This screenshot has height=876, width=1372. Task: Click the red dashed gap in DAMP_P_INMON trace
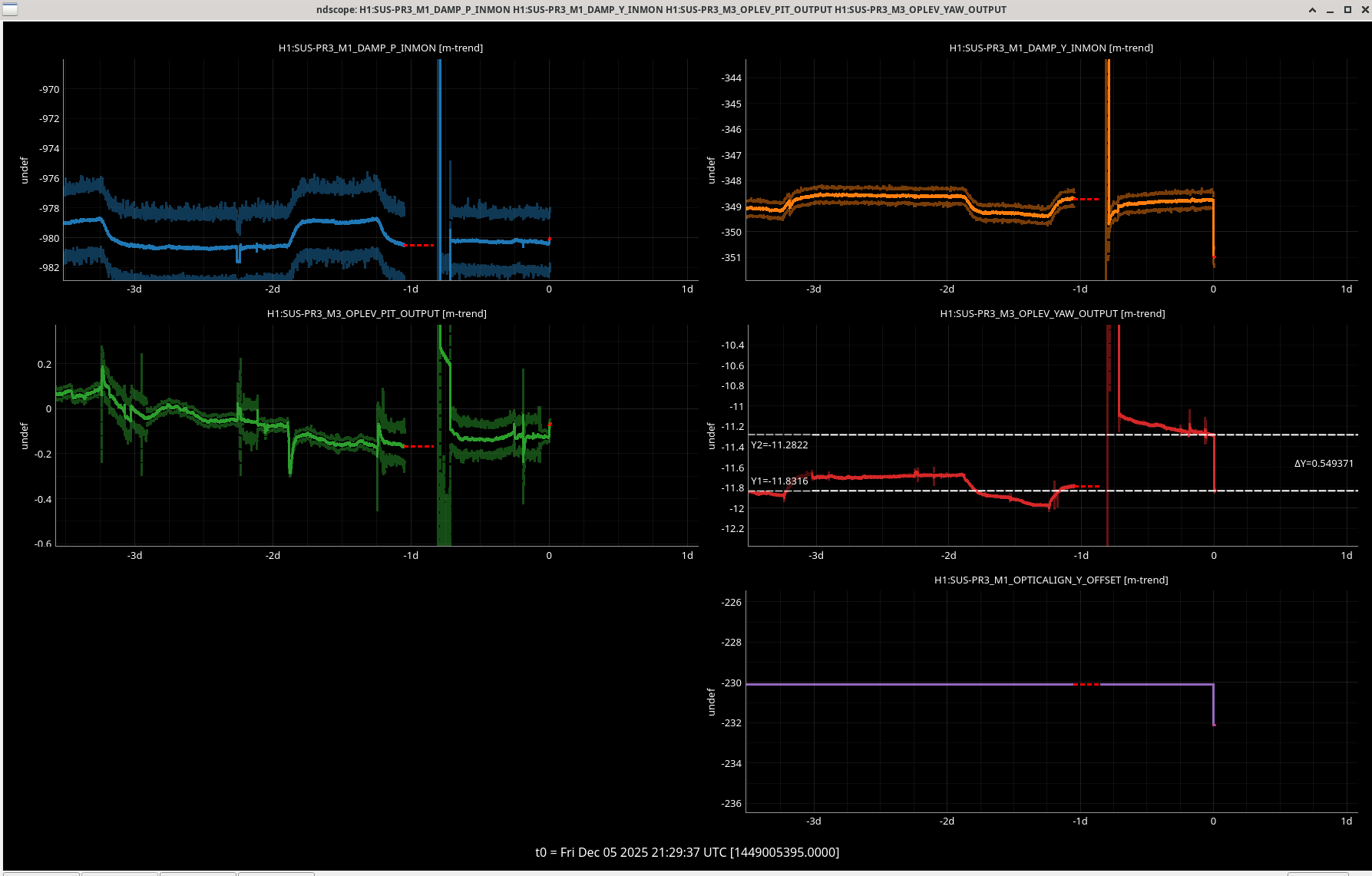tap(419, 245)
